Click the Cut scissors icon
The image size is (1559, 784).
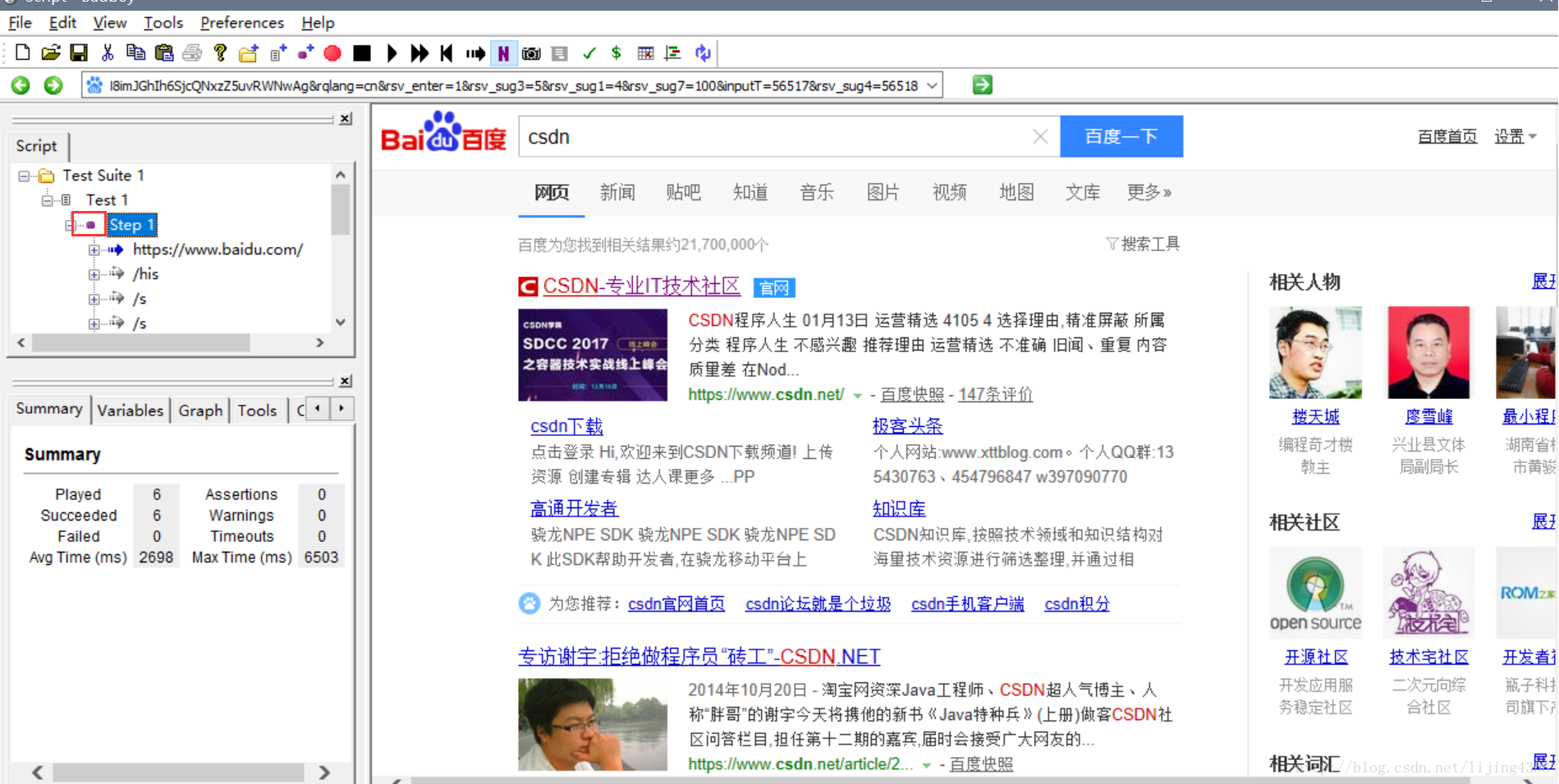point(108,53)
